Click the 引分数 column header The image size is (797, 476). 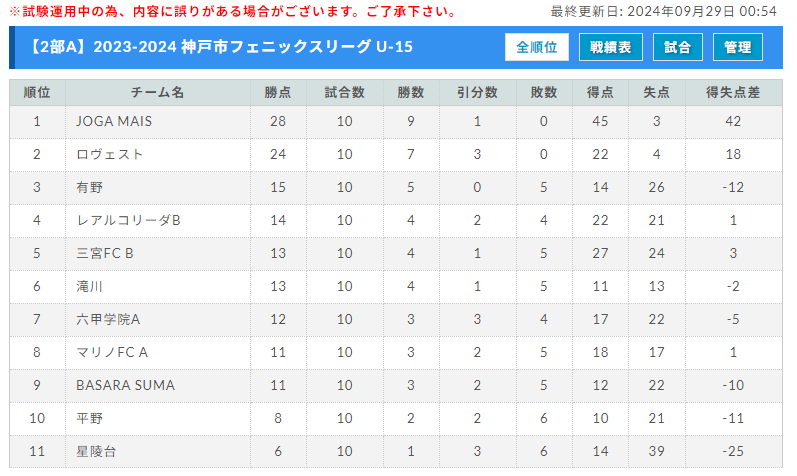[477, 93]
